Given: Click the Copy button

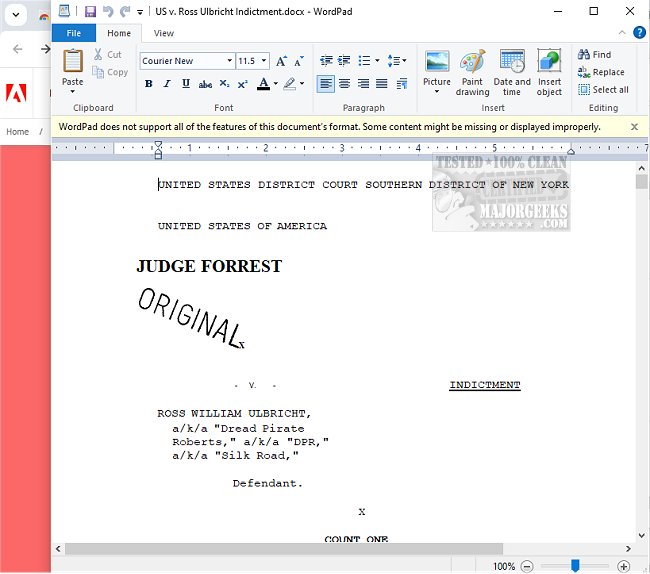Looking at the screenshot, I should point(110,72).
